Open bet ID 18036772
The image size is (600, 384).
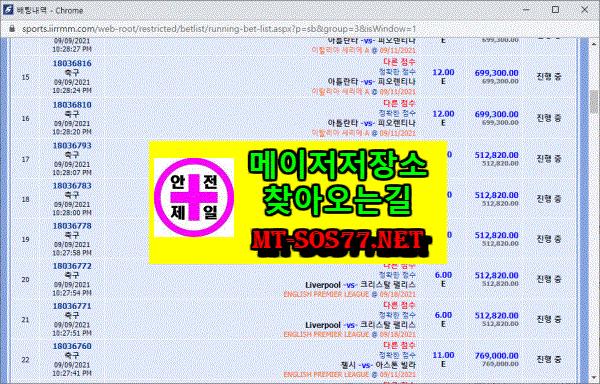pyautogui.click(x=72, y=266)
